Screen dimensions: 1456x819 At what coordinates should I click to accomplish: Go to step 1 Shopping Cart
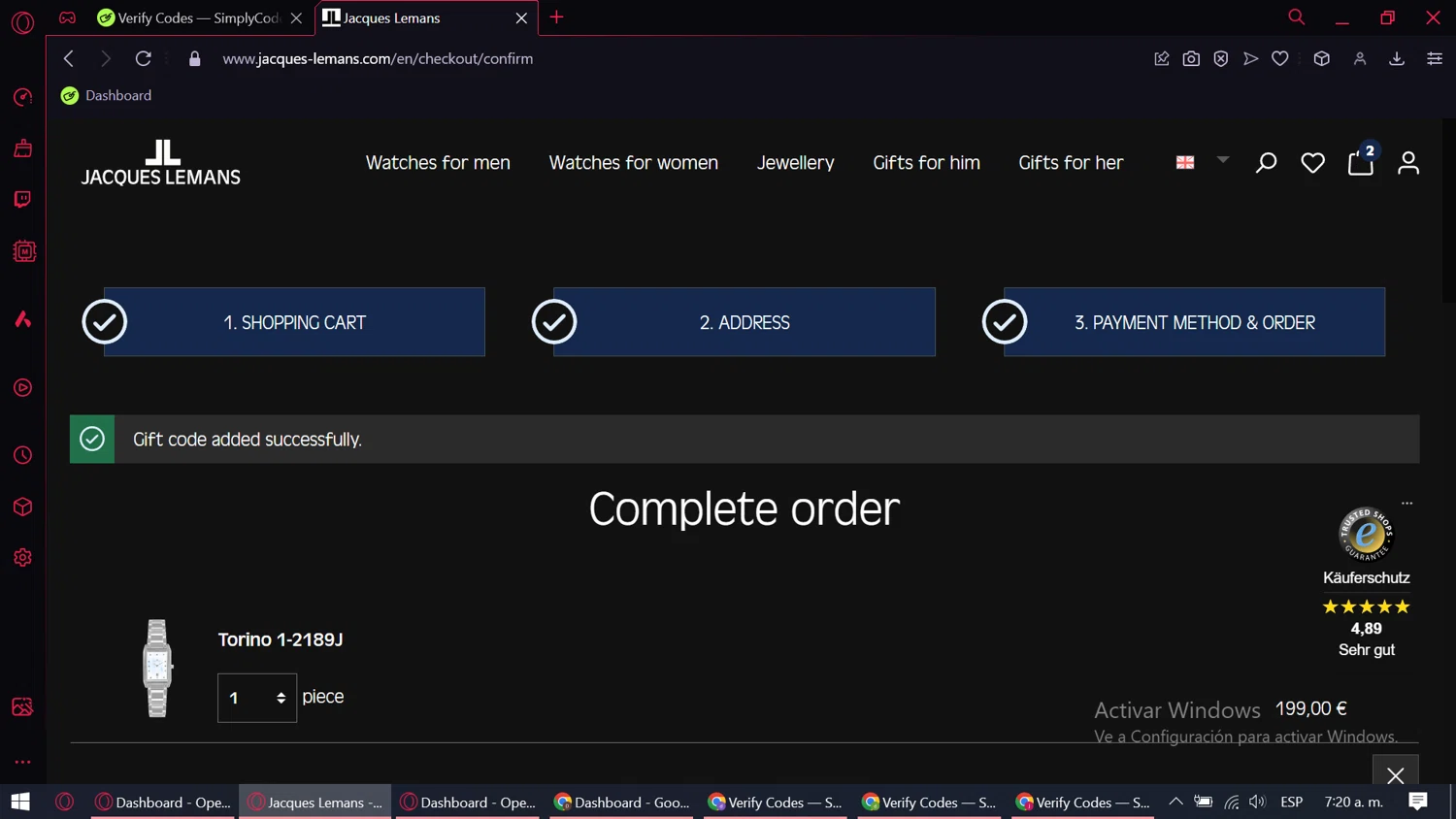coord(294,322)
